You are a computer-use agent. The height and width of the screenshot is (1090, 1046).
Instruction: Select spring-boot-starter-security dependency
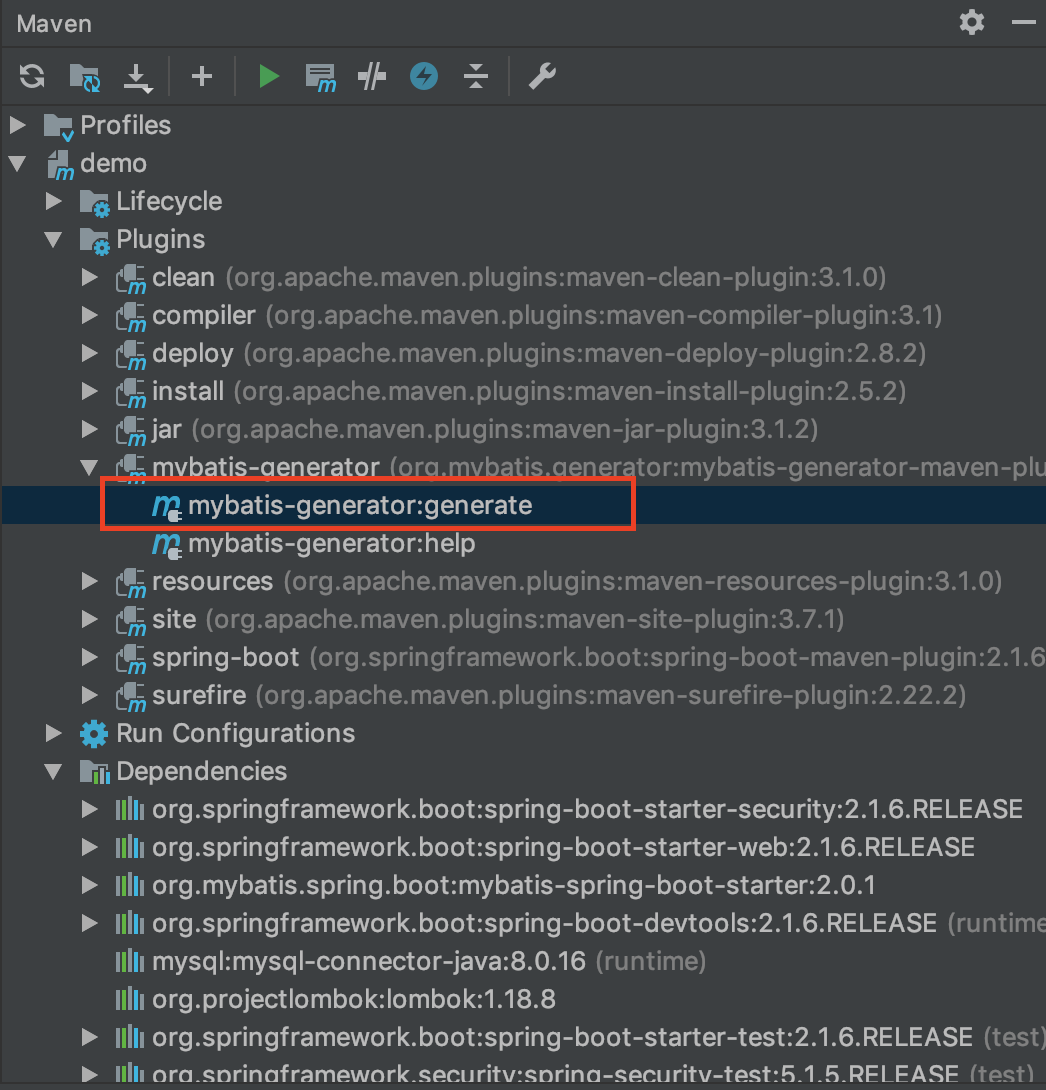(x=587, y=809)
